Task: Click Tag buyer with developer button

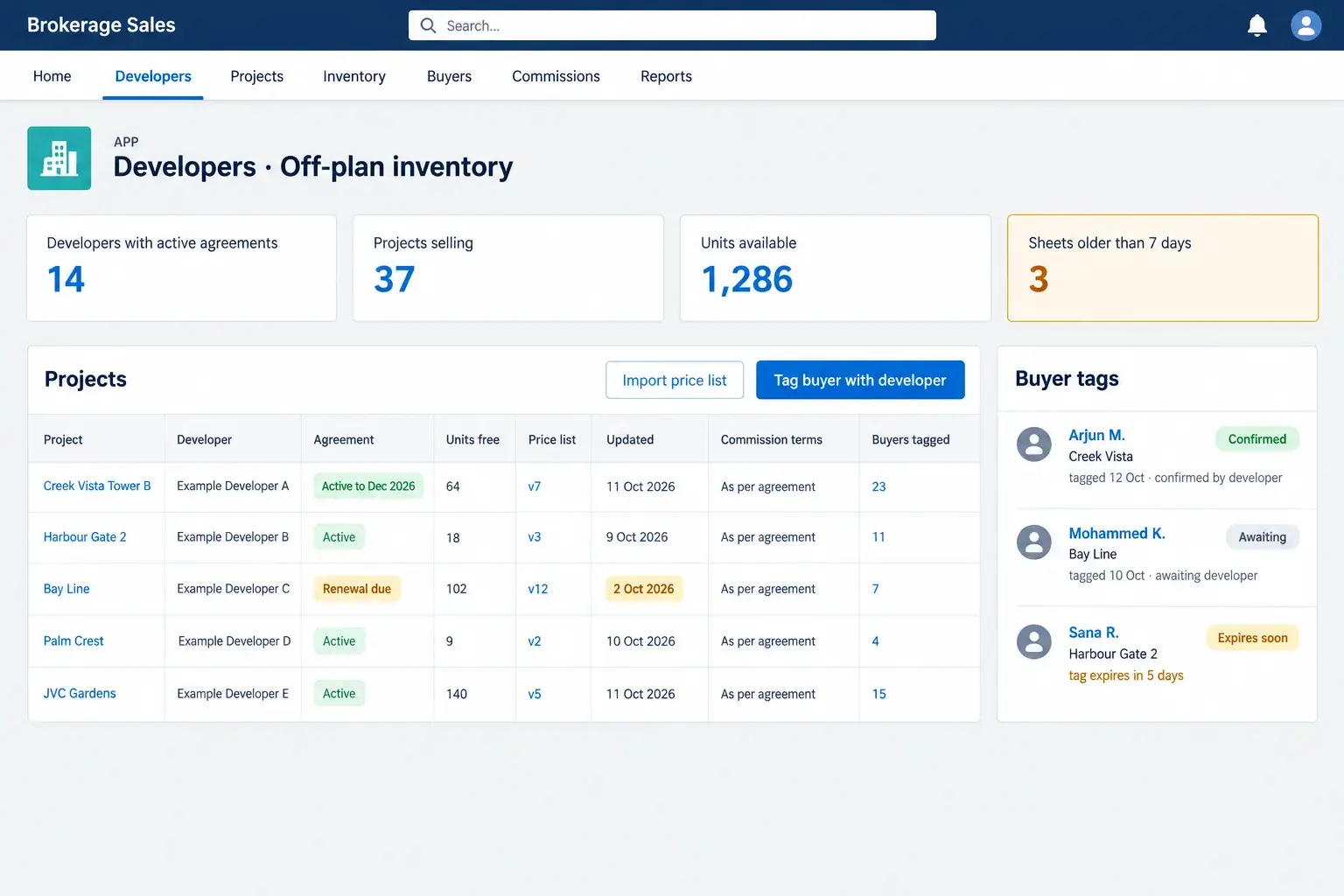Action: click(860, 380)
